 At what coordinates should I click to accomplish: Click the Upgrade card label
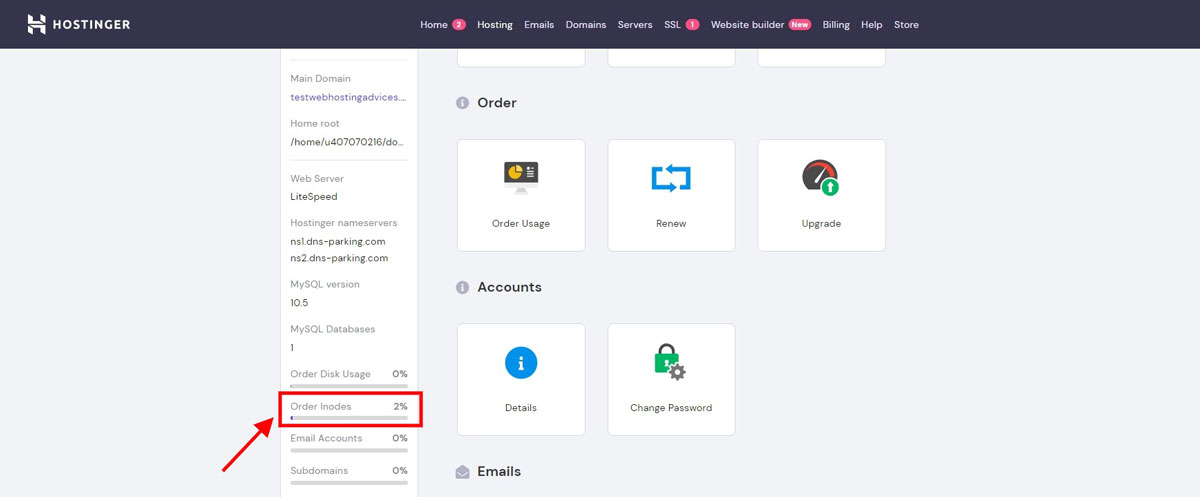pyautogui.click(x=821, y=224)
